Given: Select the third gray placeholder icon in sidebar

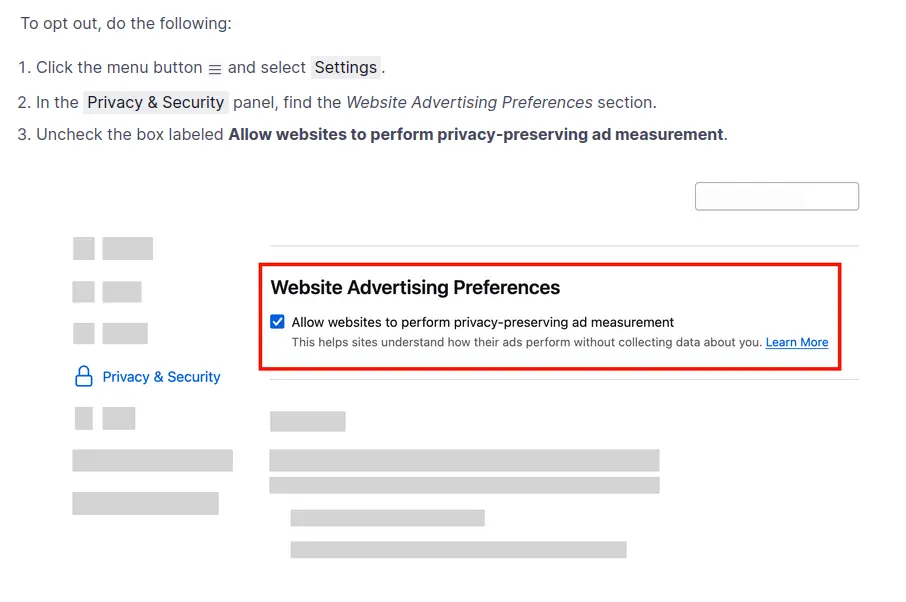Looking at the screenshot, I should click(84, 334).
